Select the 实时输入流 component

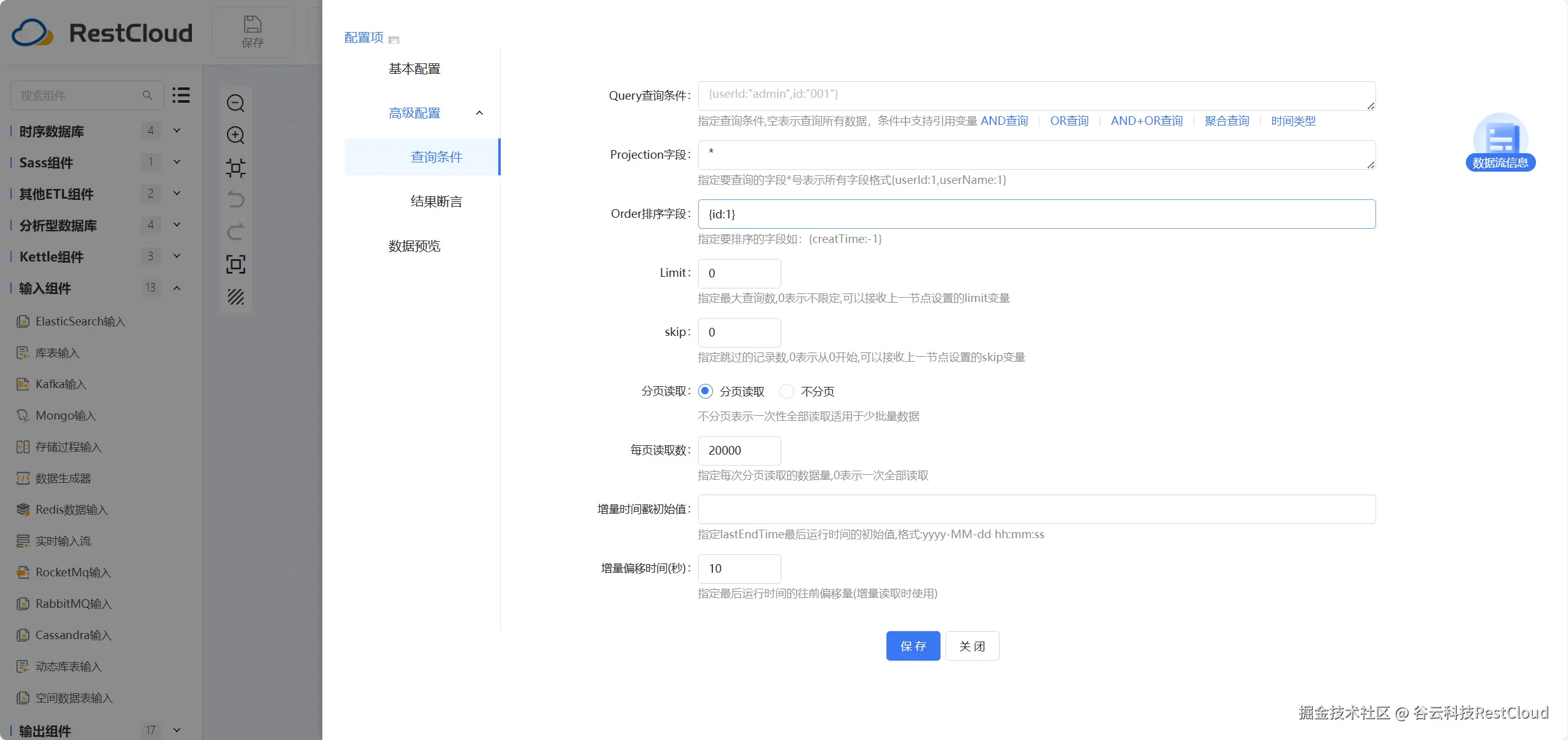coord(54,541)
